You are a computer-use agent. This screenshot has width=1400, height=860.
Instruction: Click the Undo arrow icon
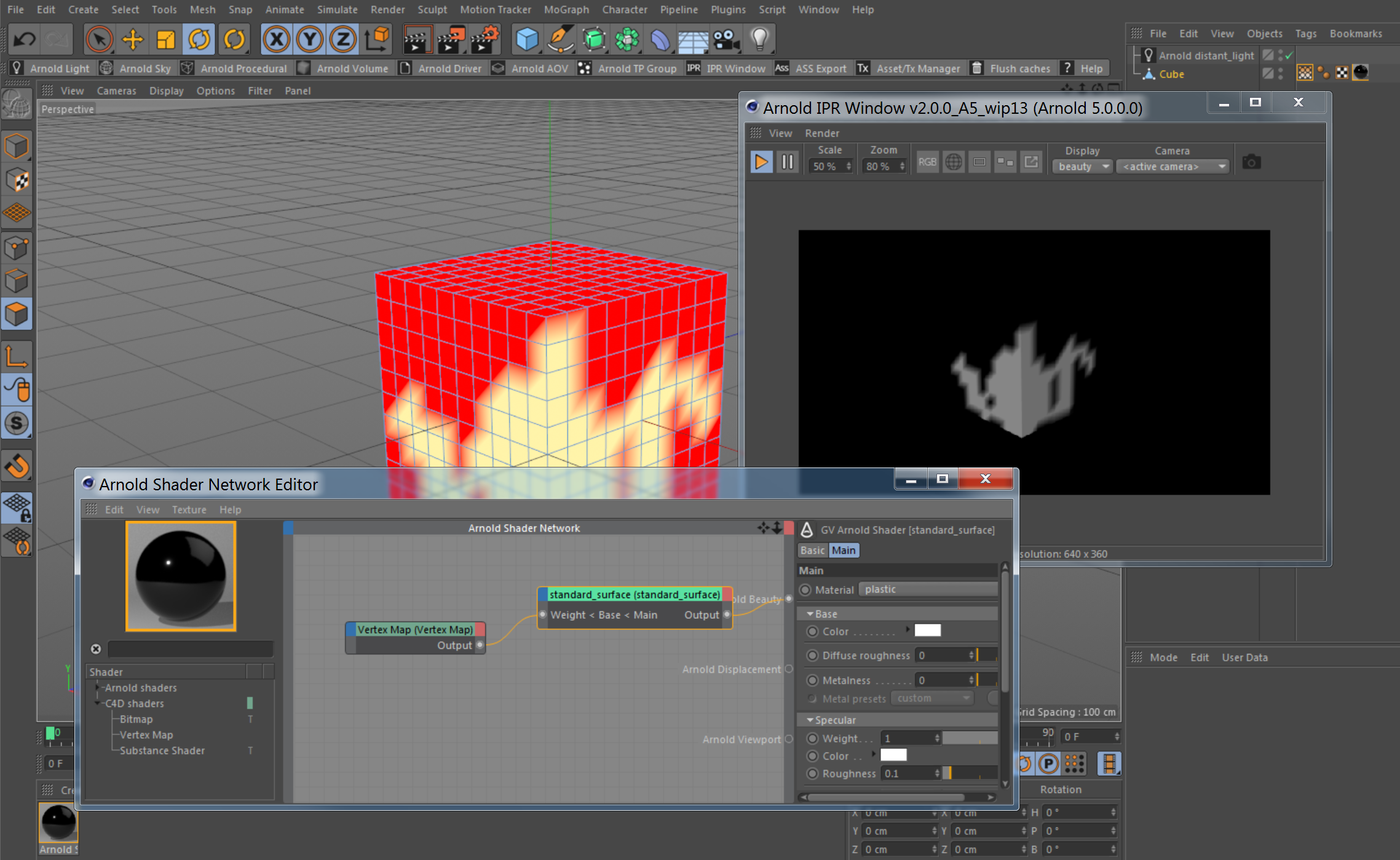point(25,40)
